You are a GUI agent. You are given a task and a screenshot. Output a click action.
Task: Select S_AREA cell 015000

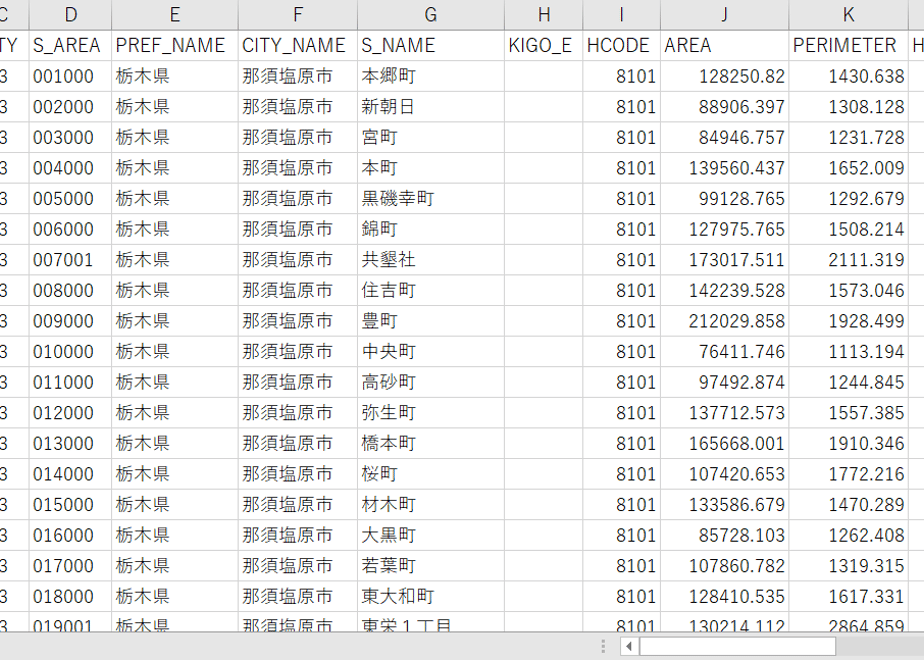[x=70, y=505]
